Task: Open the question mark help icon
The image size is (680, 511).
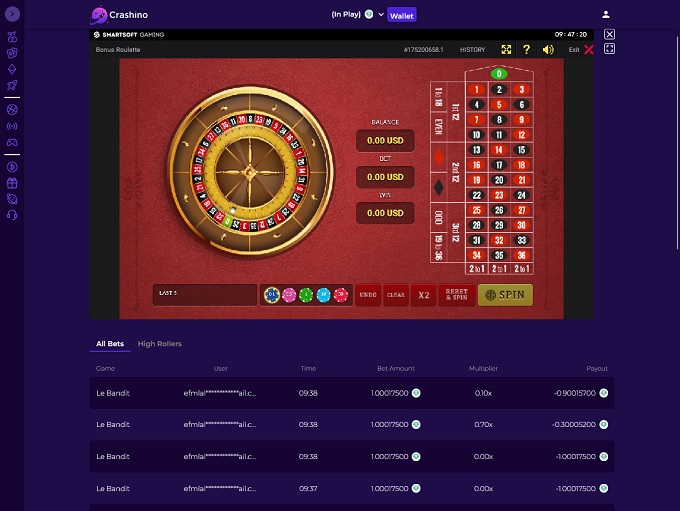Action: [x=526, y=49]
